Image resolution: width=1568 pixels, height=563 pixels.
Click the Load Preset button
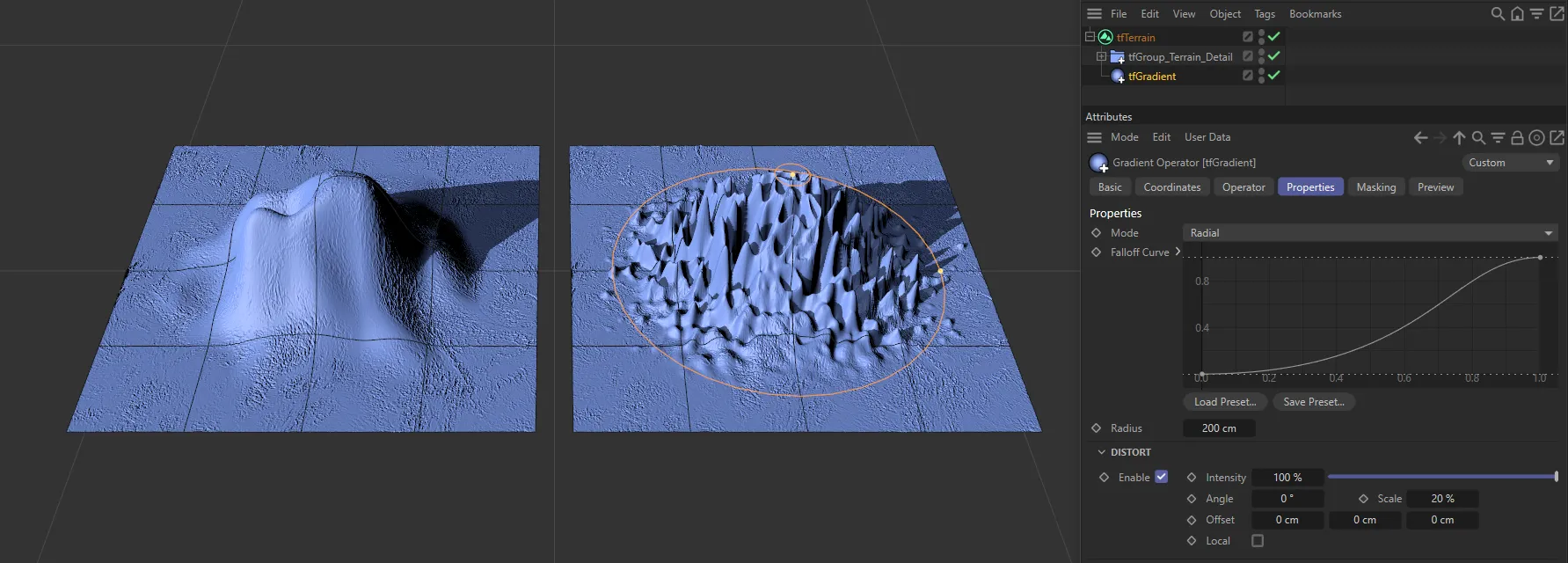[x=1225, y=402]
